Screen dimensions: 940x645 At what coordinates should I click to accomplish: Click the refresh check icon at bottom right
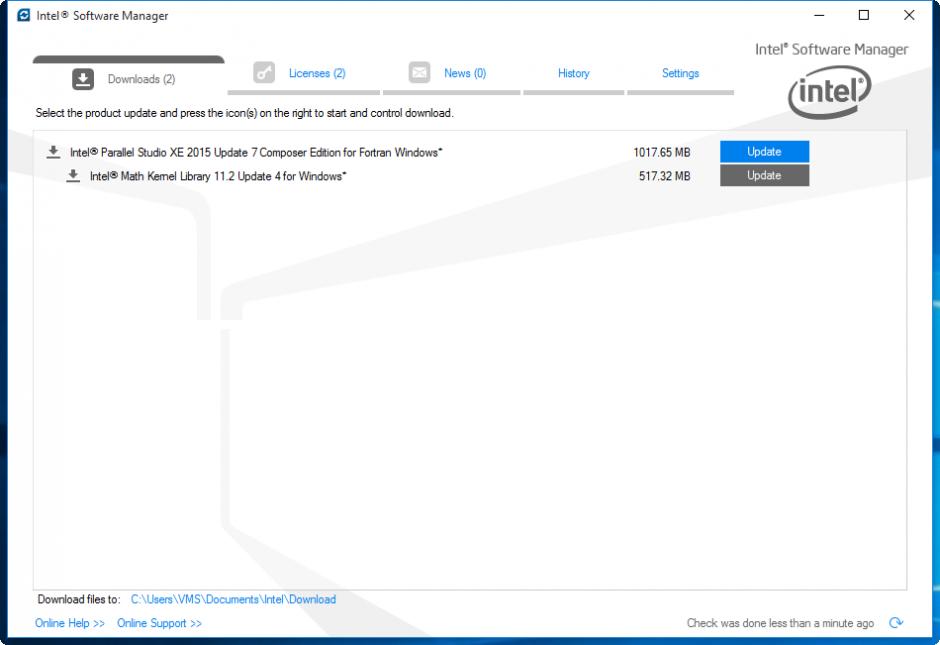click(896, 623)
